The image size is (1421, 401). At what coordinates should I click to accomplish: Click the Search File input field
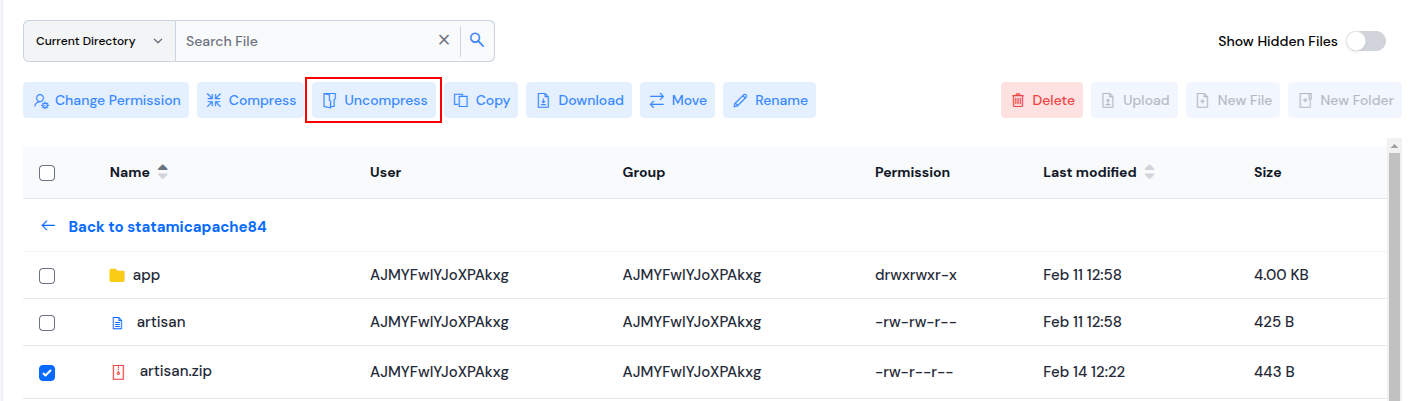305,41
